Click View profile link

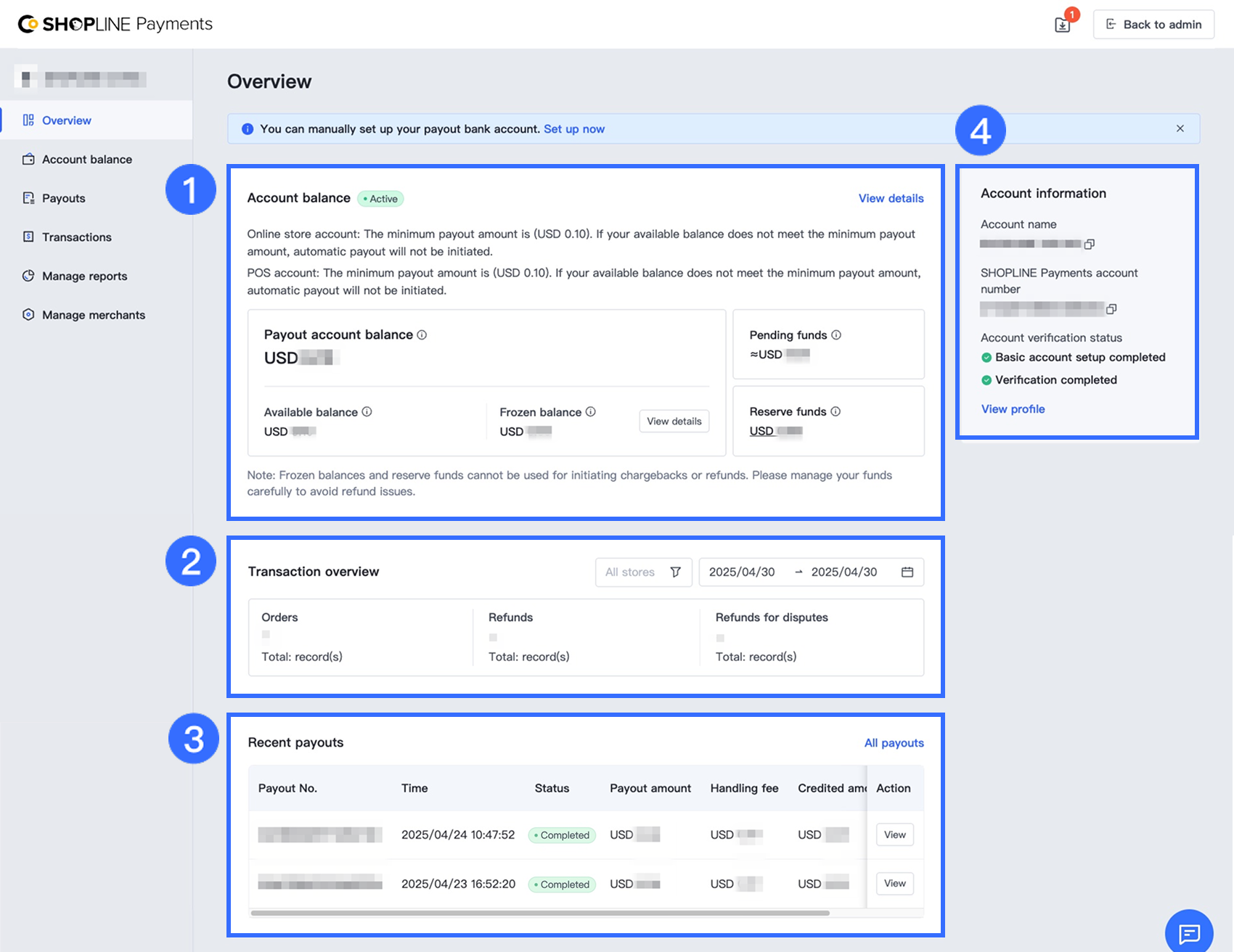pos(1013,409)
